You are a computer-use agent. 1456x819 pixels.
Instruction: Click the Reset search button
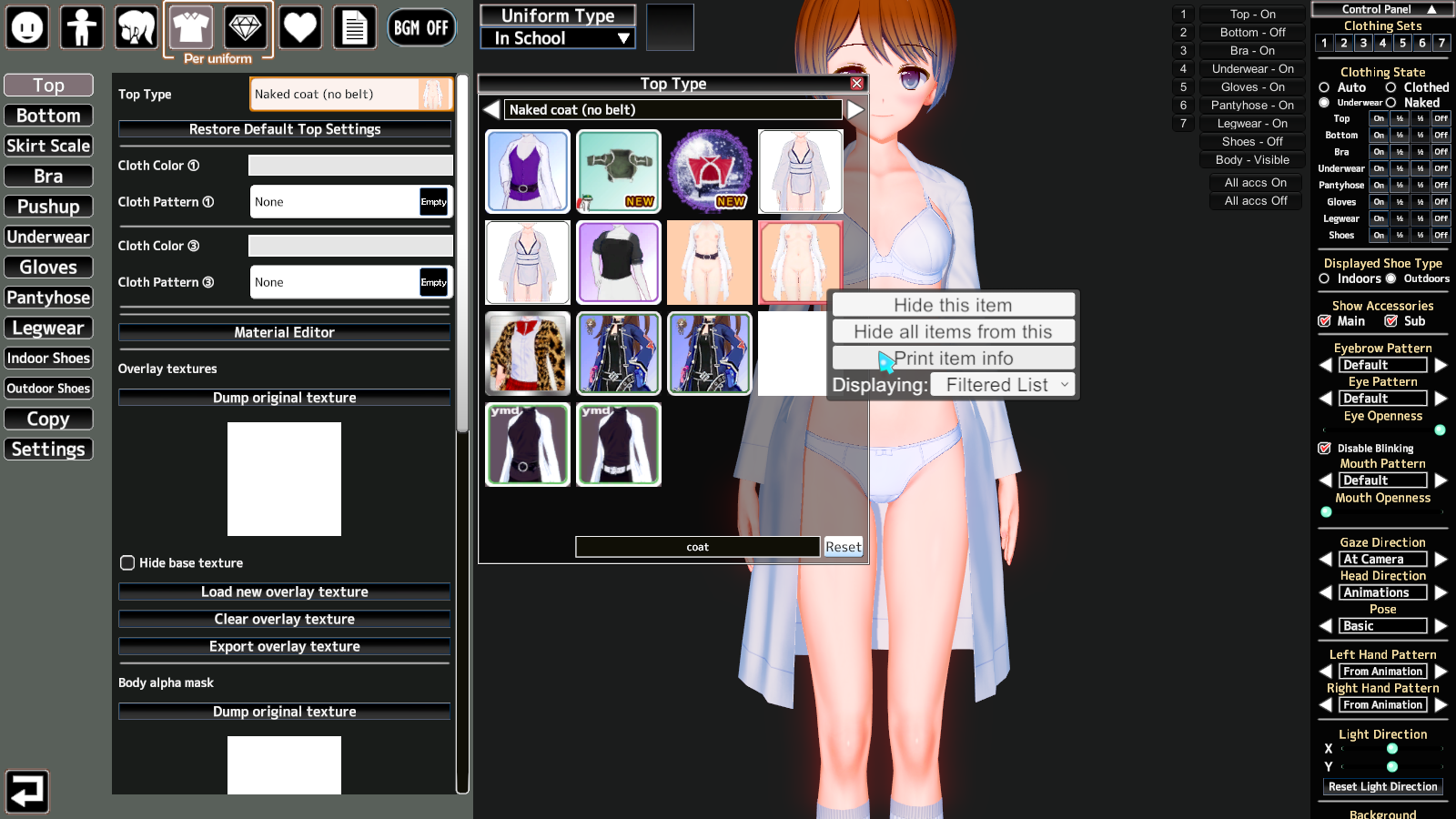pyautogui.click(x=844, y=547)
